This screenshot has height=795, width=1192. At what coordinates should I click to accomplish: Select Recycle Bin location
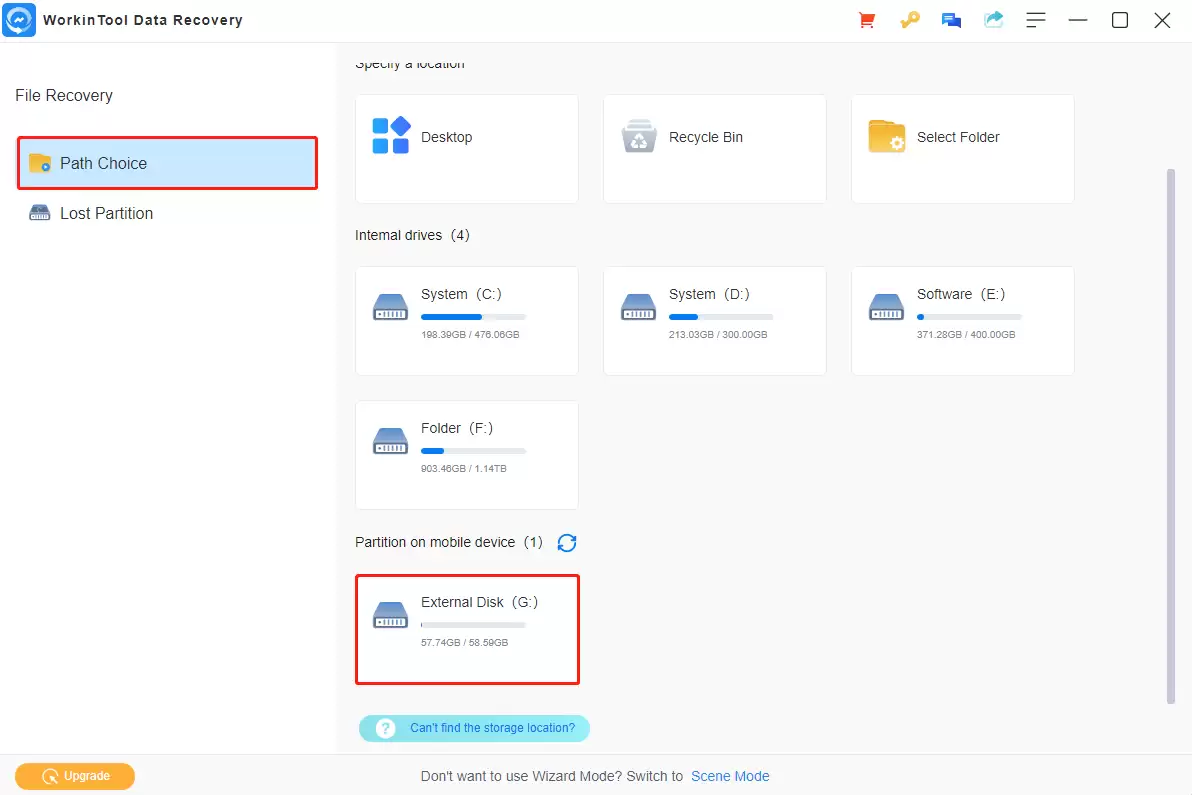[714, 149]
